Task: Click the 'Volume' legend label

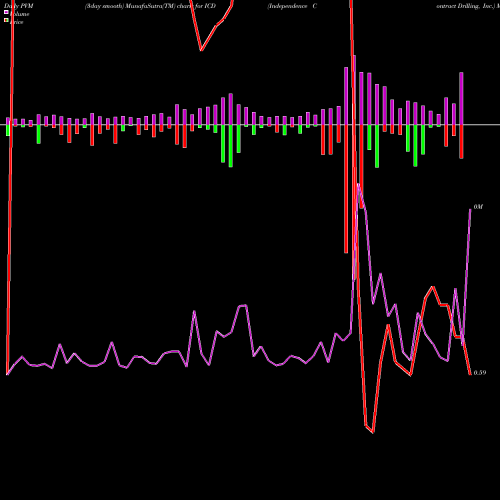Action: [x=19, y=14]
